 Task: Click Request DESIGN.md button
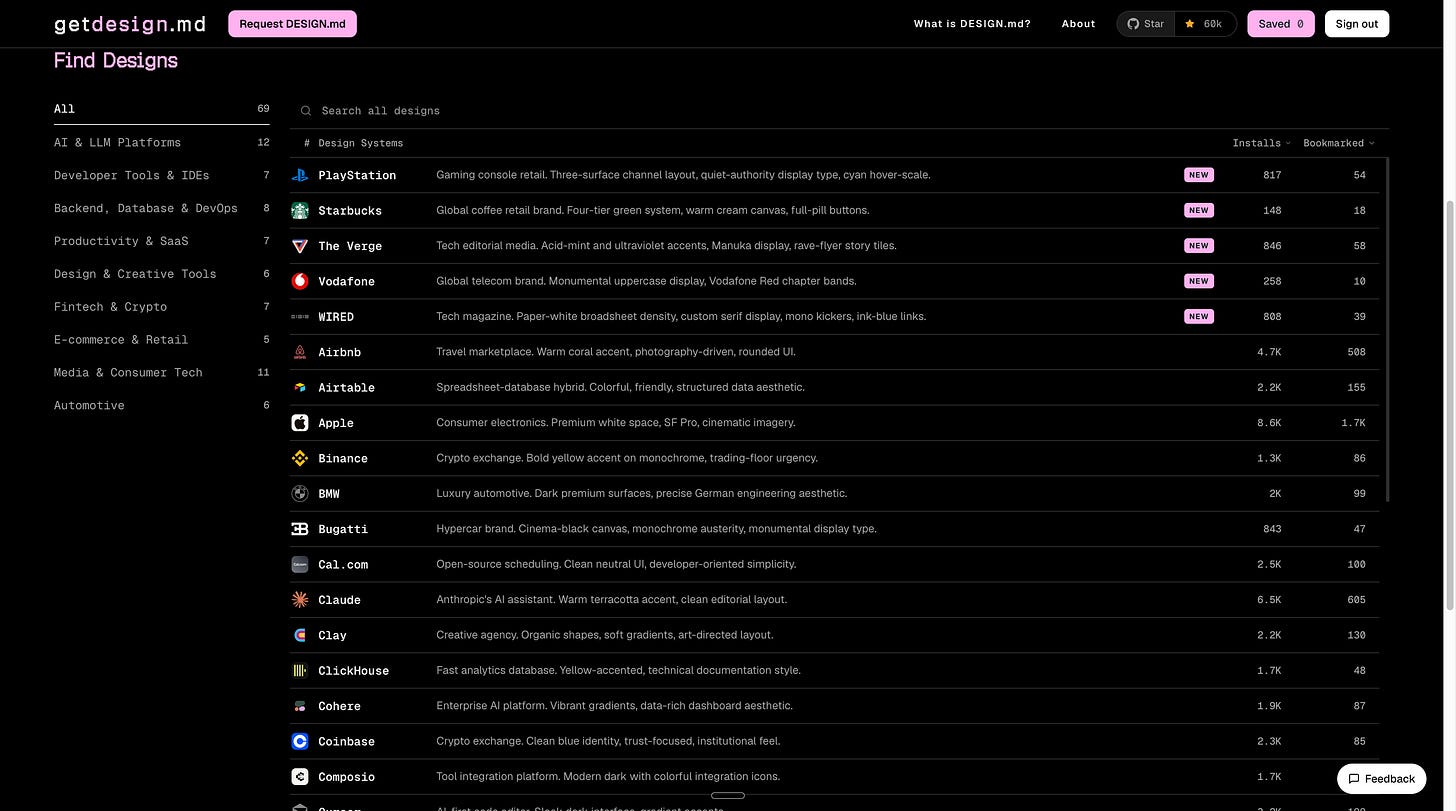pos(292,24)
